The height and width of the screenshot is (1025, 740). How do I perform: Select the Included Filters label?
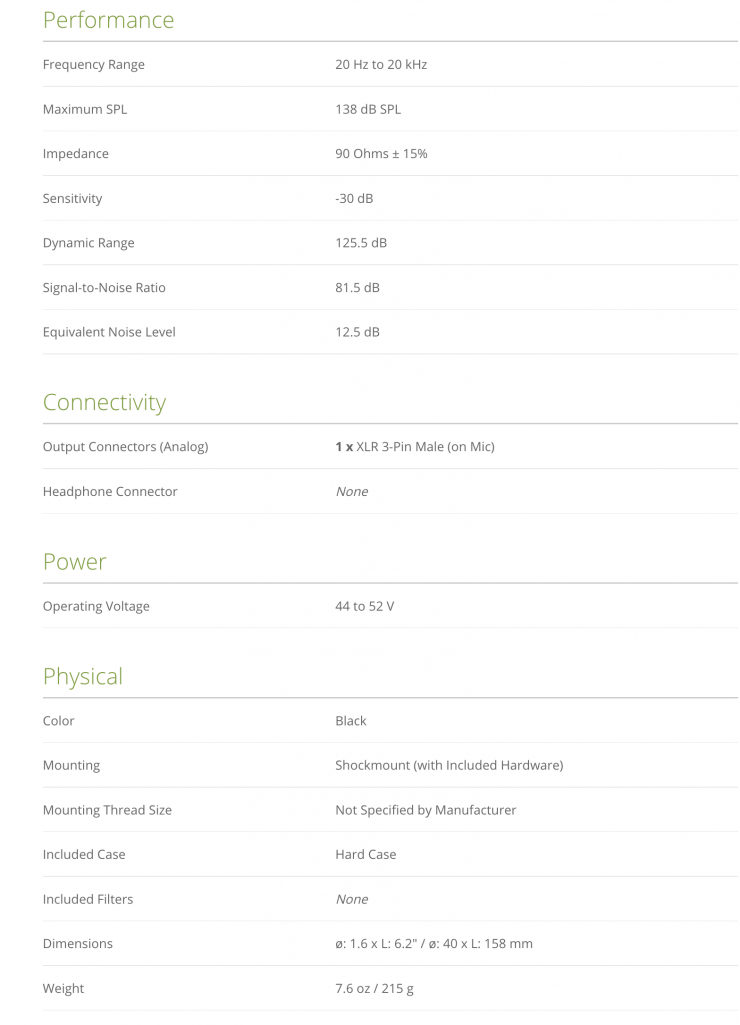click(87, 900)
